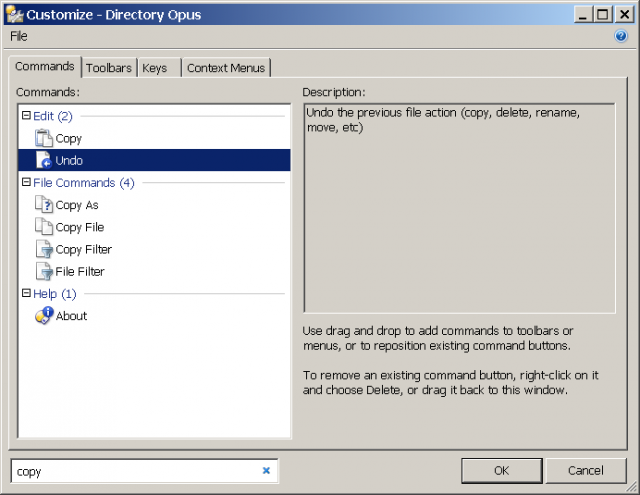
Task: Pick the Copy Filter funnel icon
Action: [44, 249]
